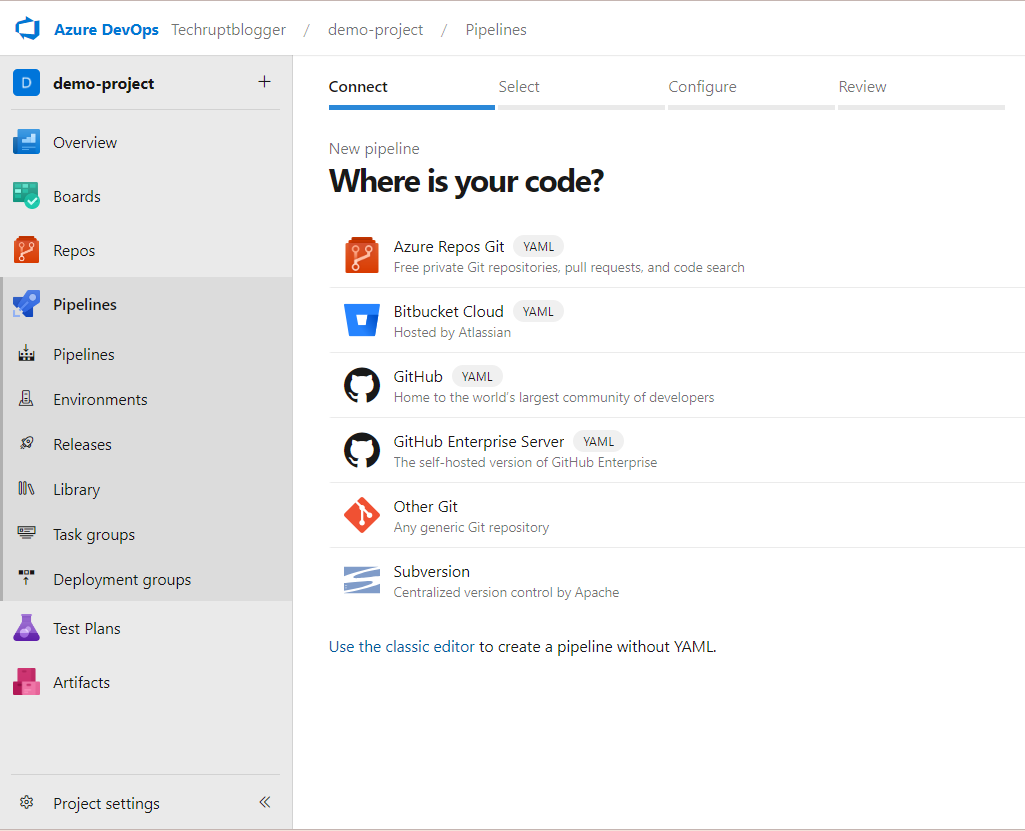Click the Azure DevOps logo icon
The image size is (1025, 831).
click(x=26, y=29)
